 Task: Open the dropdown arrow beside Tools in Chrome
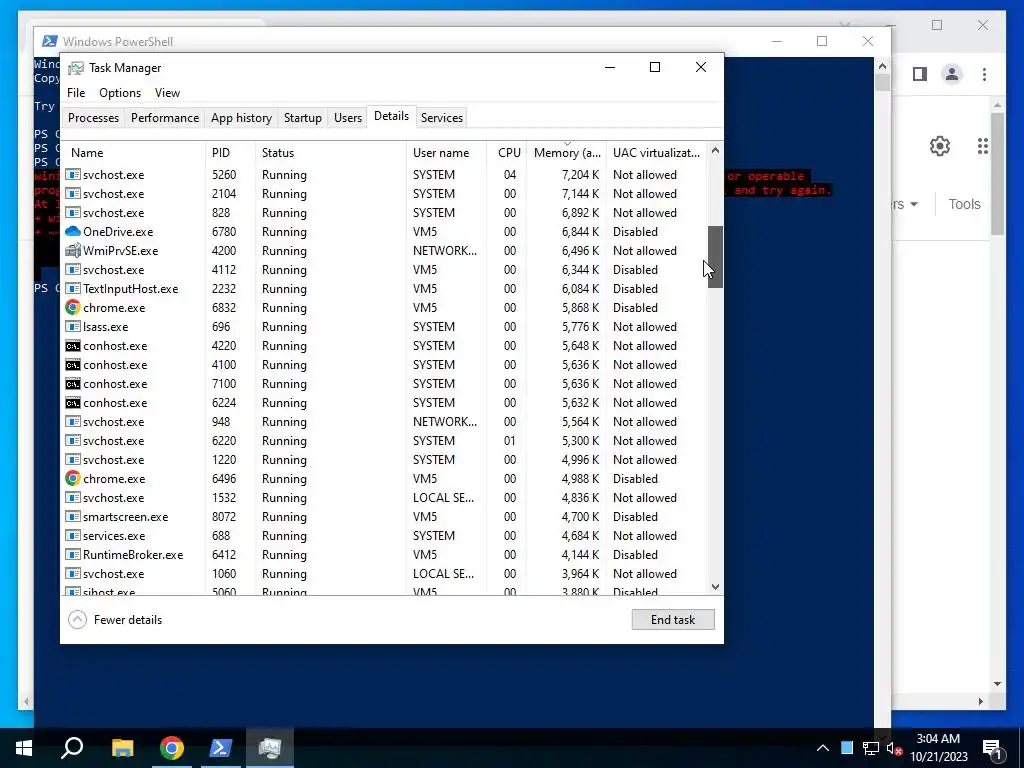(x=914, y=204)
